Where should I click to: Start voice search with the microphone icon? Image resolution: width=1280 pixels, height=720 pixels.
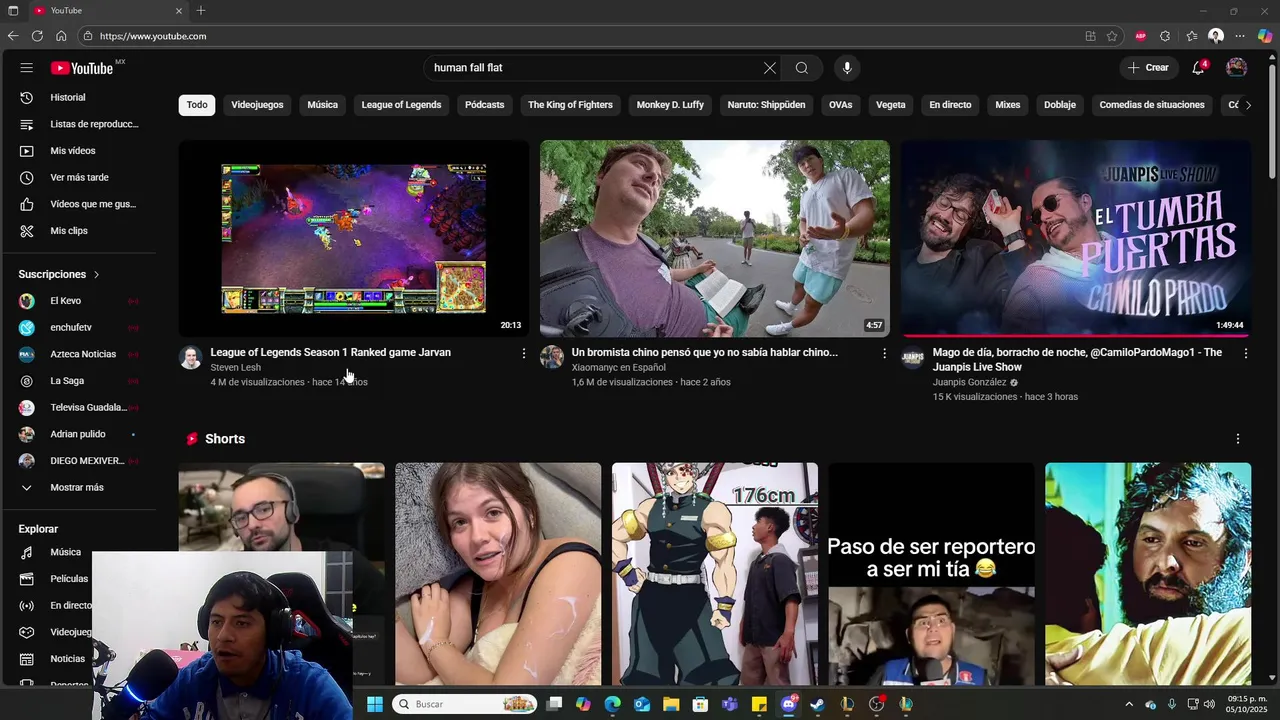[847, 68]
